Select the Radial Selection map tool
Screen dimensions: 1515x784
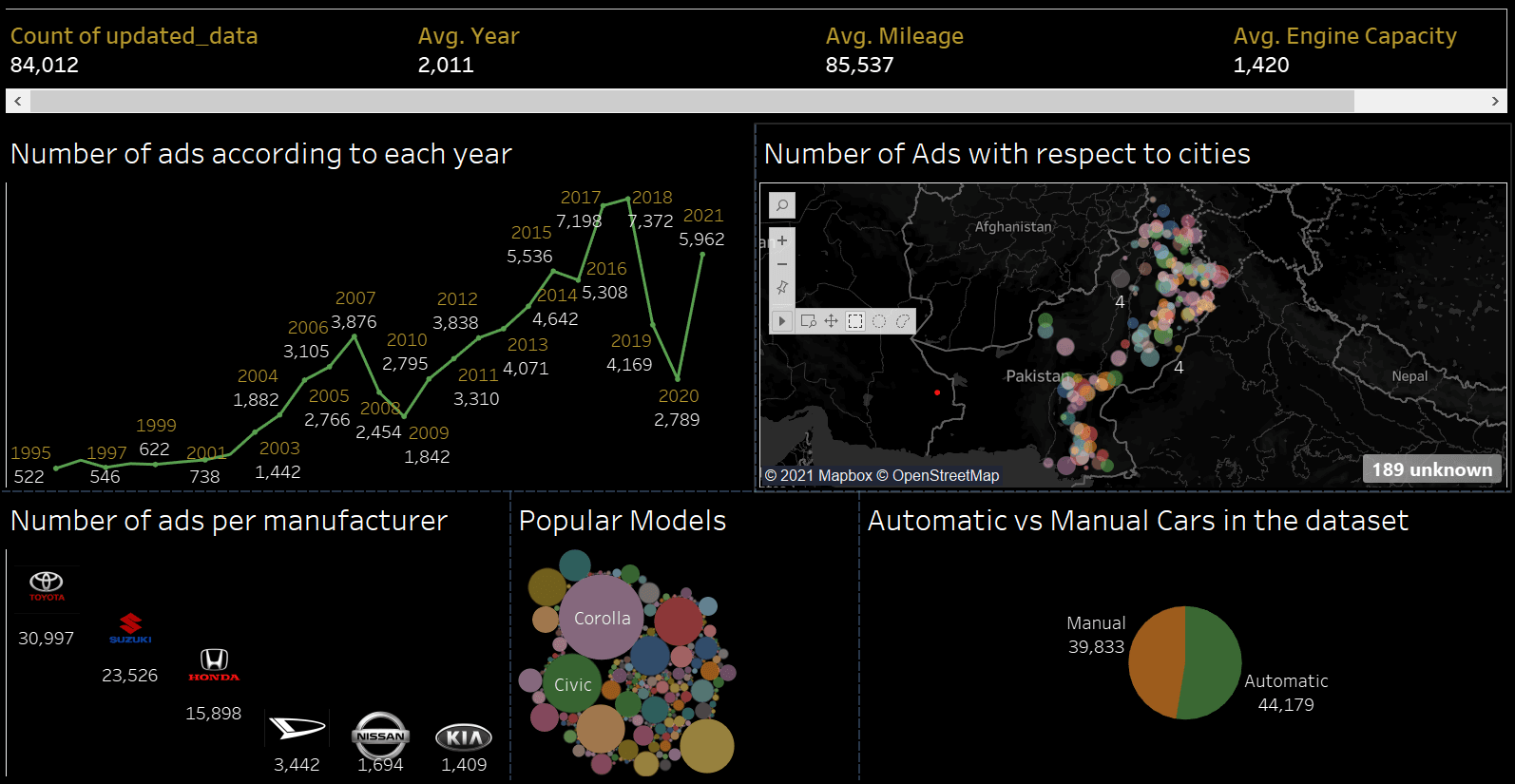pos(879,321)
